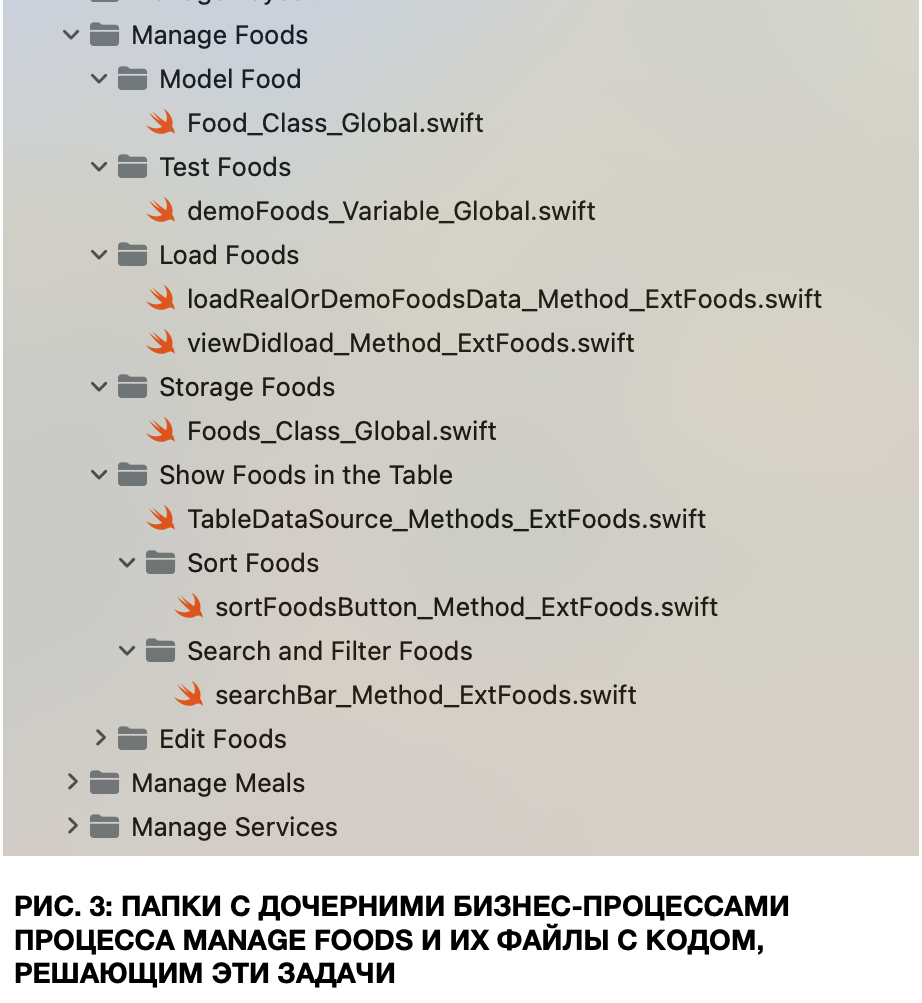
Task: Click Swift icon next to Foods_Class_Global.swift
Action: pos(161,431)
